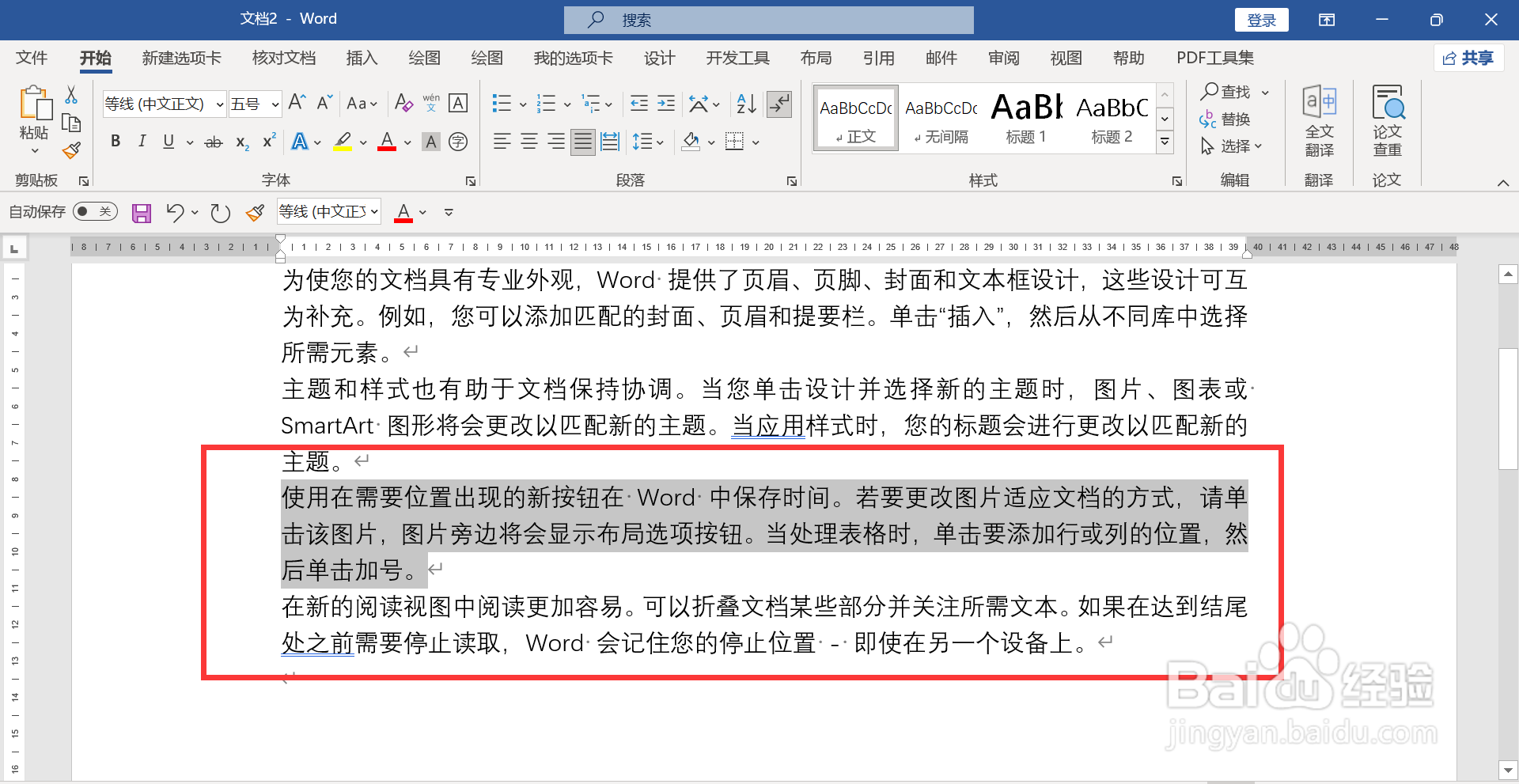Apply the Heading 2 style

click(1112, 117)
